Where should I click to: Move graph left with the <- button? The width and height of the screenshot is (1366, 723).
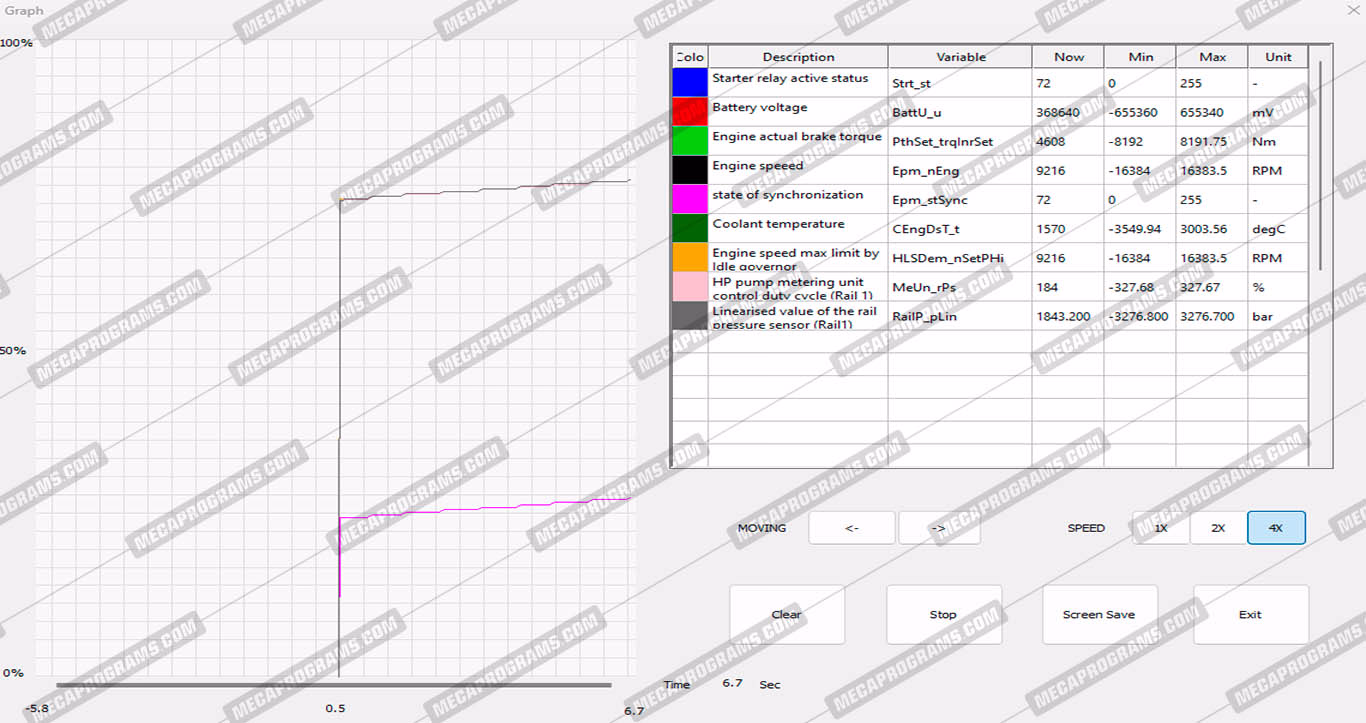851,528
